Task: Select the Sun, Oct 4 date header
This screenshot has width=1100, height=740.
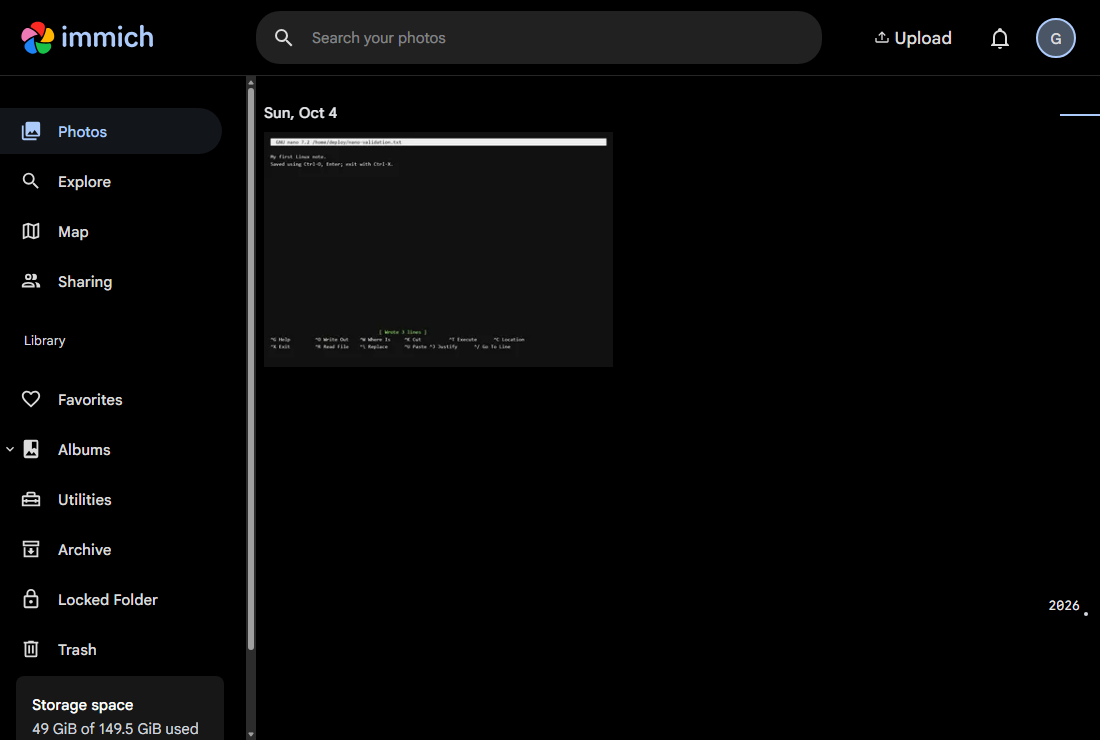Action: tap(300, 113)
